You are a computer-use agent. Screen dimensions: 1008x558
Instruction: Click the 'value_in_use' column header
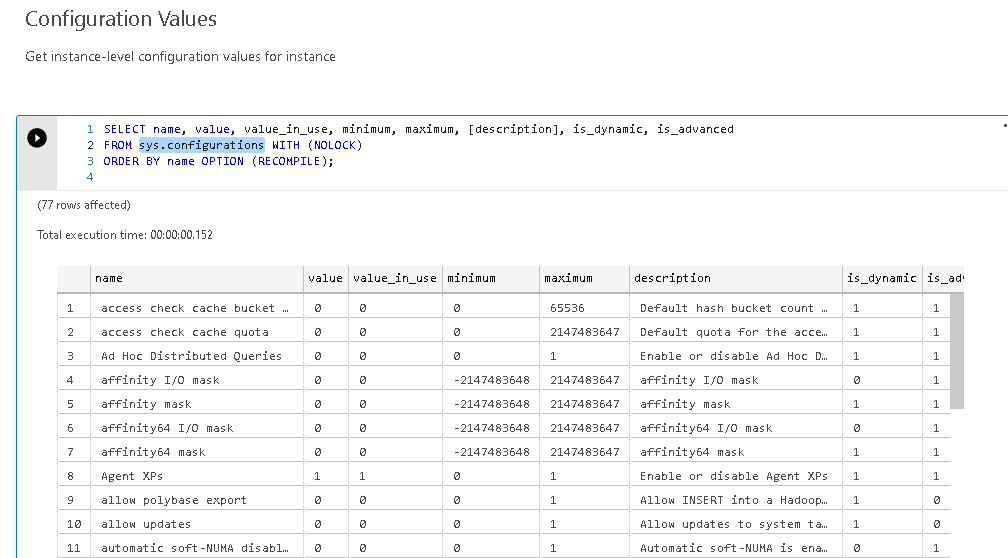tap(394, 278)
